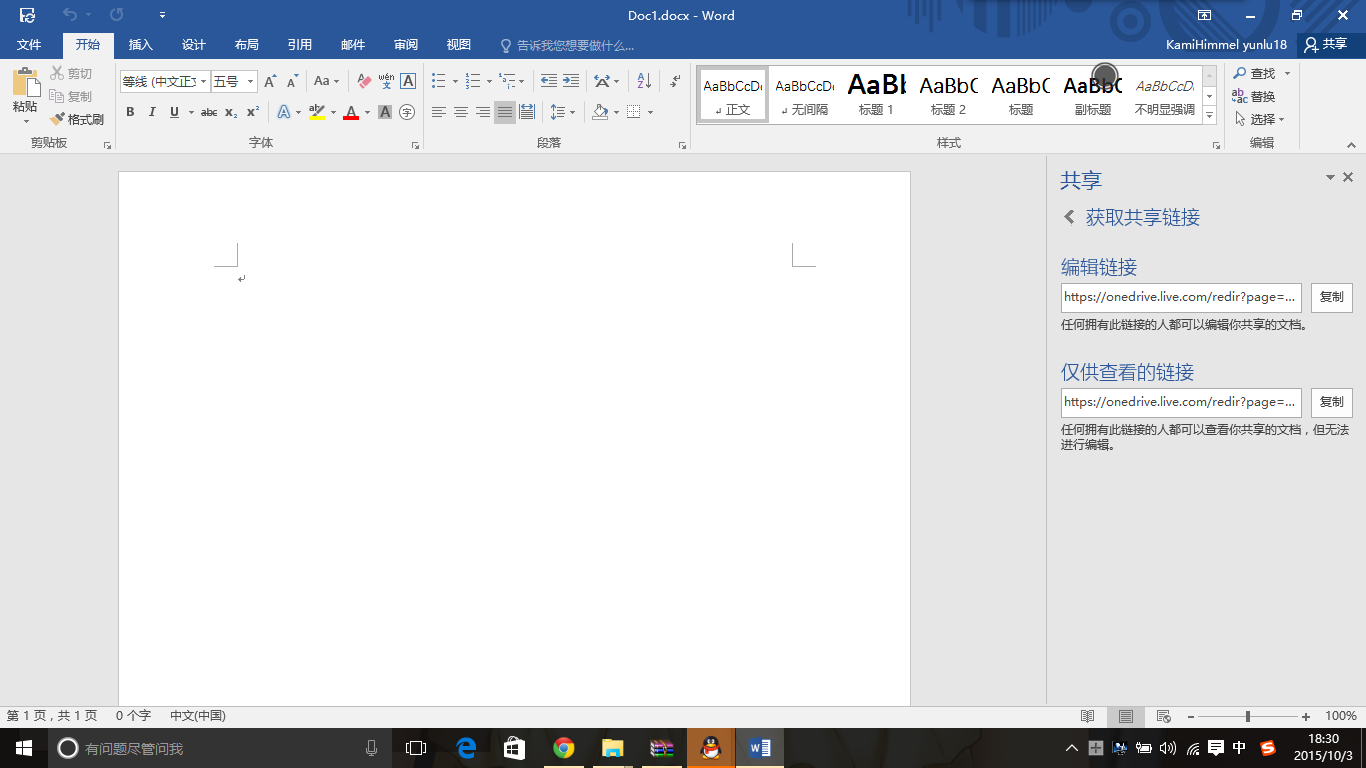Apply the red font color

coord(351,112)
